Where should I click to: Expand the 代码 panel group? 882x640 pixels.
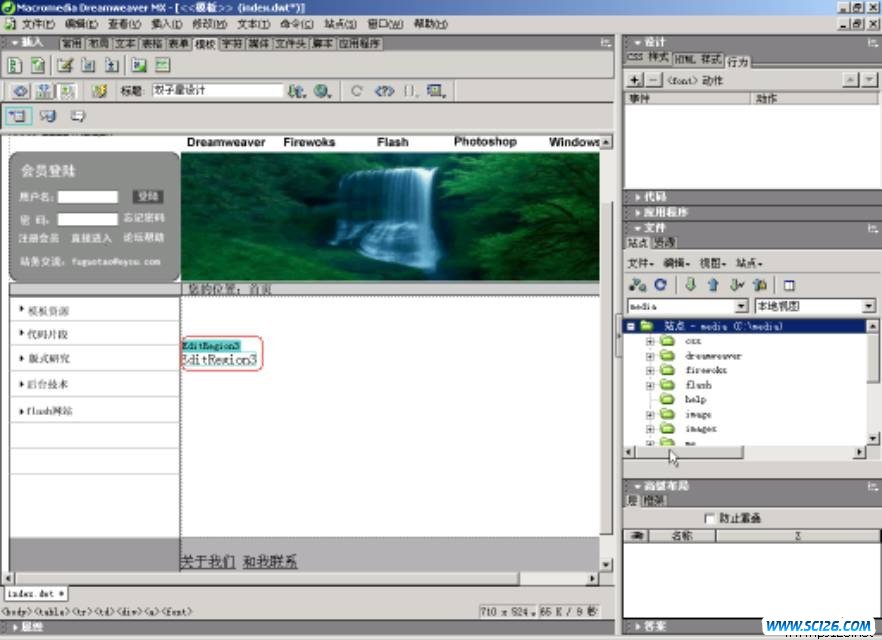tap(654, 197)
